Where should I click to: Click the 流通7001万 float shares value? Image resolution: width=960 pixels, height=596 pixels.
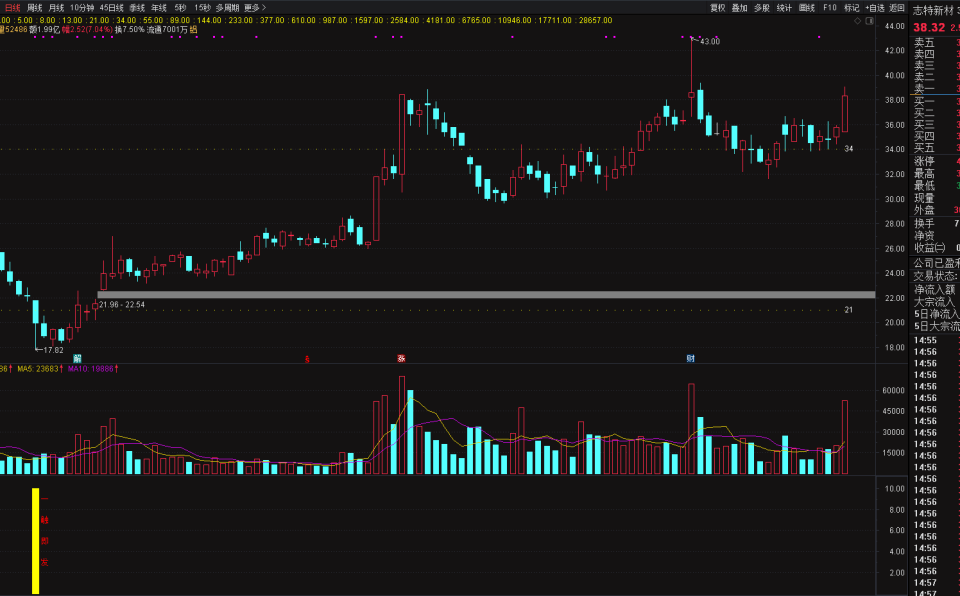[x=167, y=29]
